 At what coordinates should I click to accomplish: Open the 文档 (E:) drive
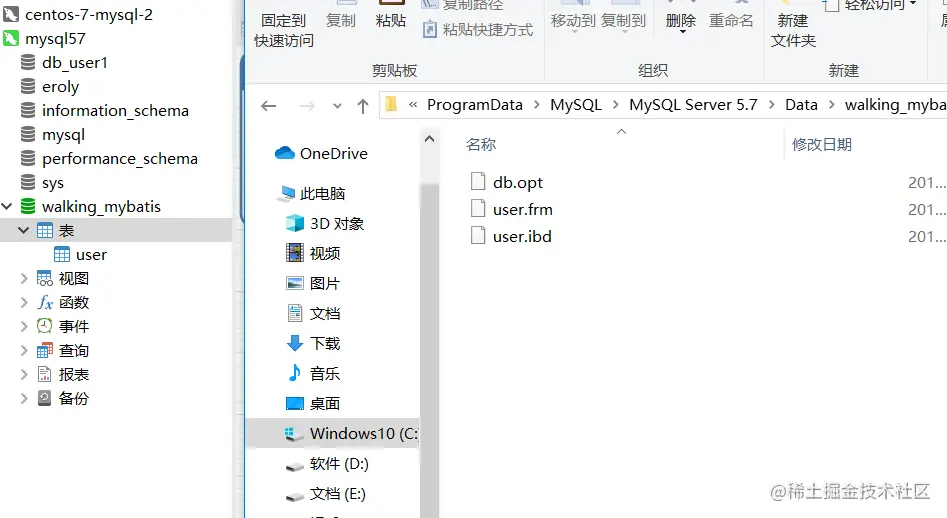(338, 493)
